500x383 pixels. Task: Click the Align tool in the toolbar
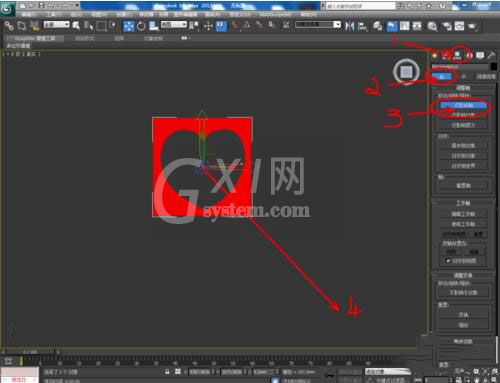[x=362, y=26]
